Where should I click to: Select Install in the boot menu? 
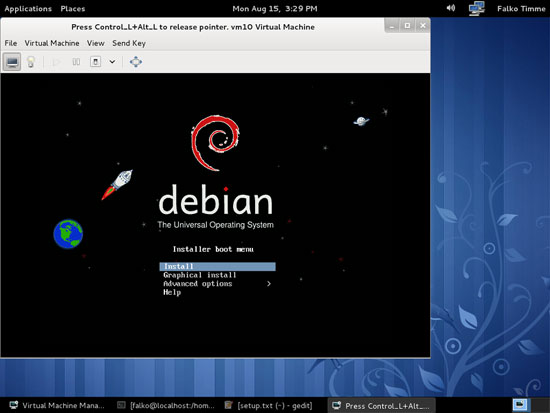click(217, 267)
